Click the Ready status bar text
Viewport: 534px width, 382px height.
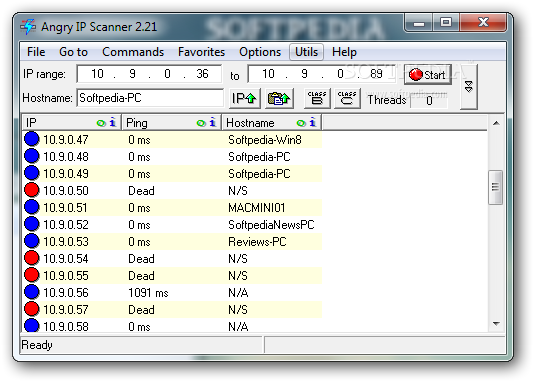tap(37, 345)
